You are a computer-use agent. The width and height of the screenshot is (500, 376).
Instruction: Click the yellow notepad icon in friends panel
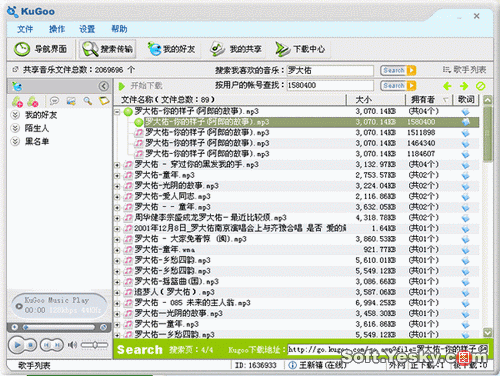104,101
